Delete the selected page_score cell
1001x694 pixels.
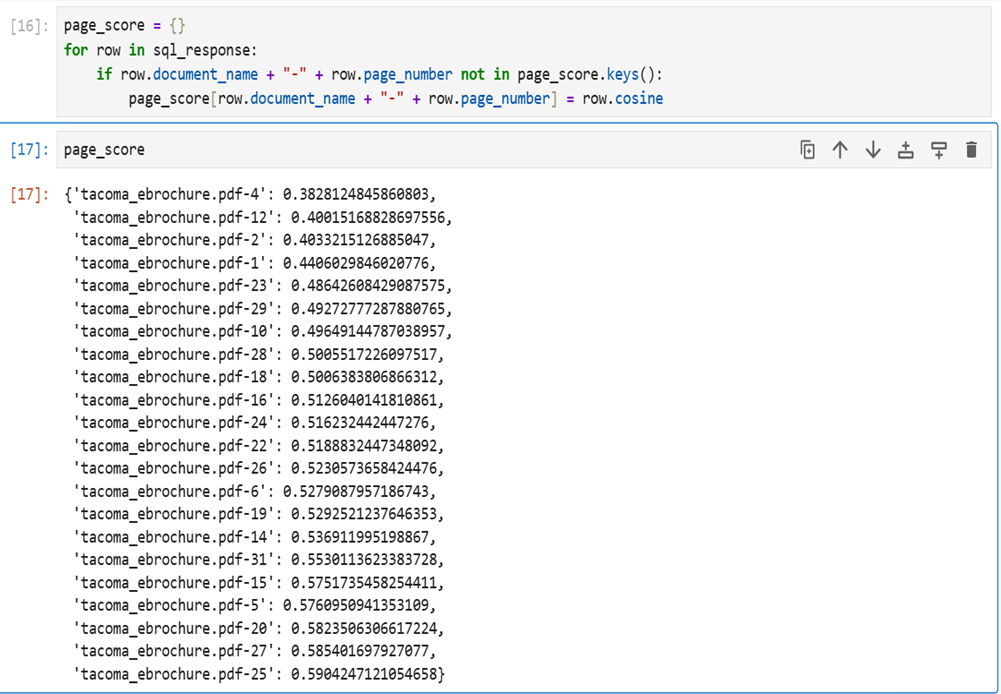[x=971, y=150]
